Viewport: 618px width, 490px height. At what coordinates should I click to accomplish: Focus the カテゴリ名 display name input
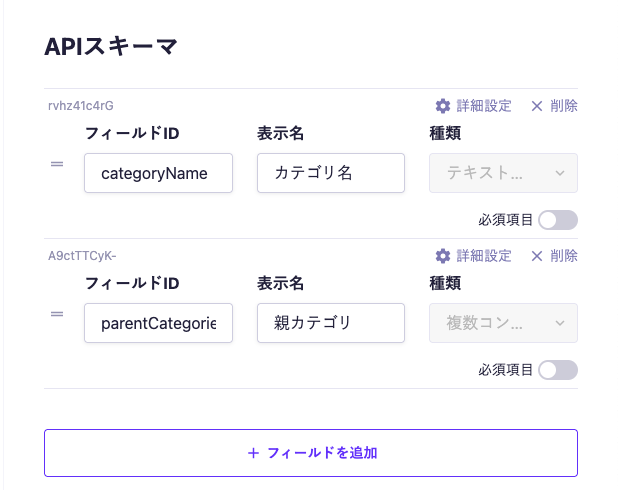(330, 173)
